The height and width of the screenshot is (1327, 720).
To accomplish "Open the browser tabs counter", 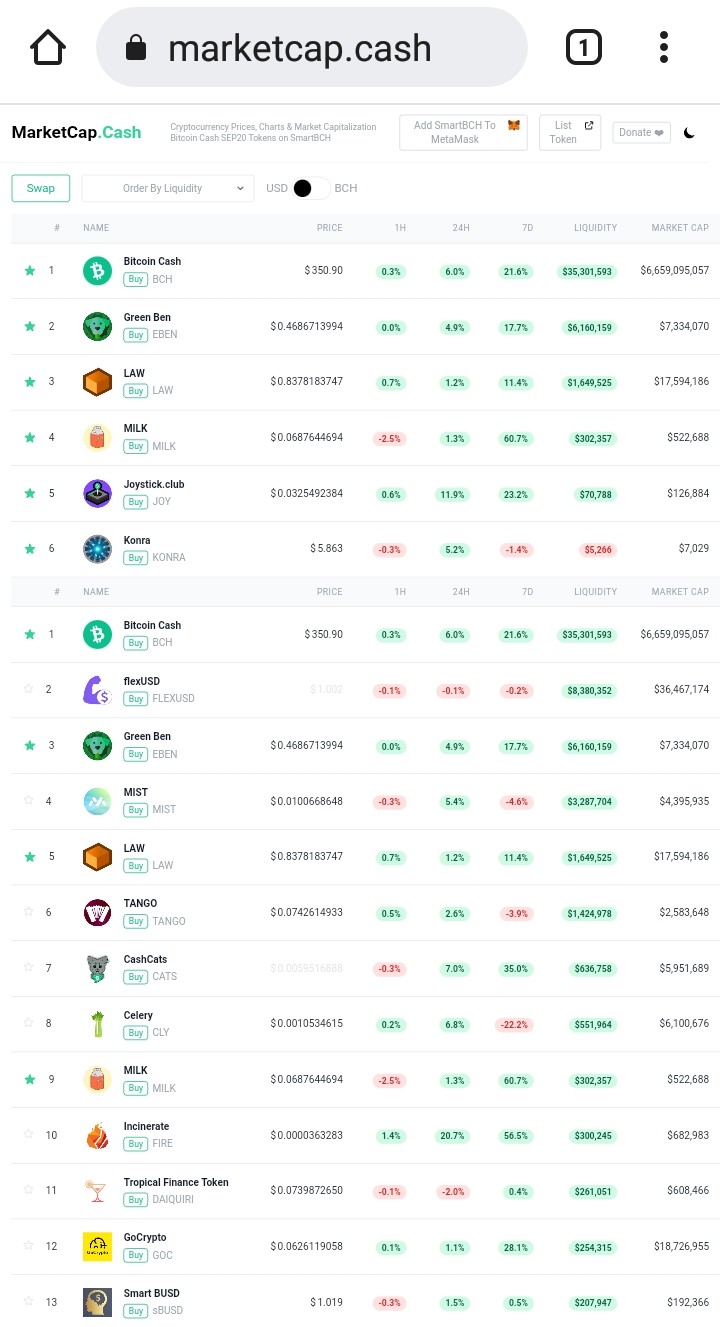I will (584, 47).
